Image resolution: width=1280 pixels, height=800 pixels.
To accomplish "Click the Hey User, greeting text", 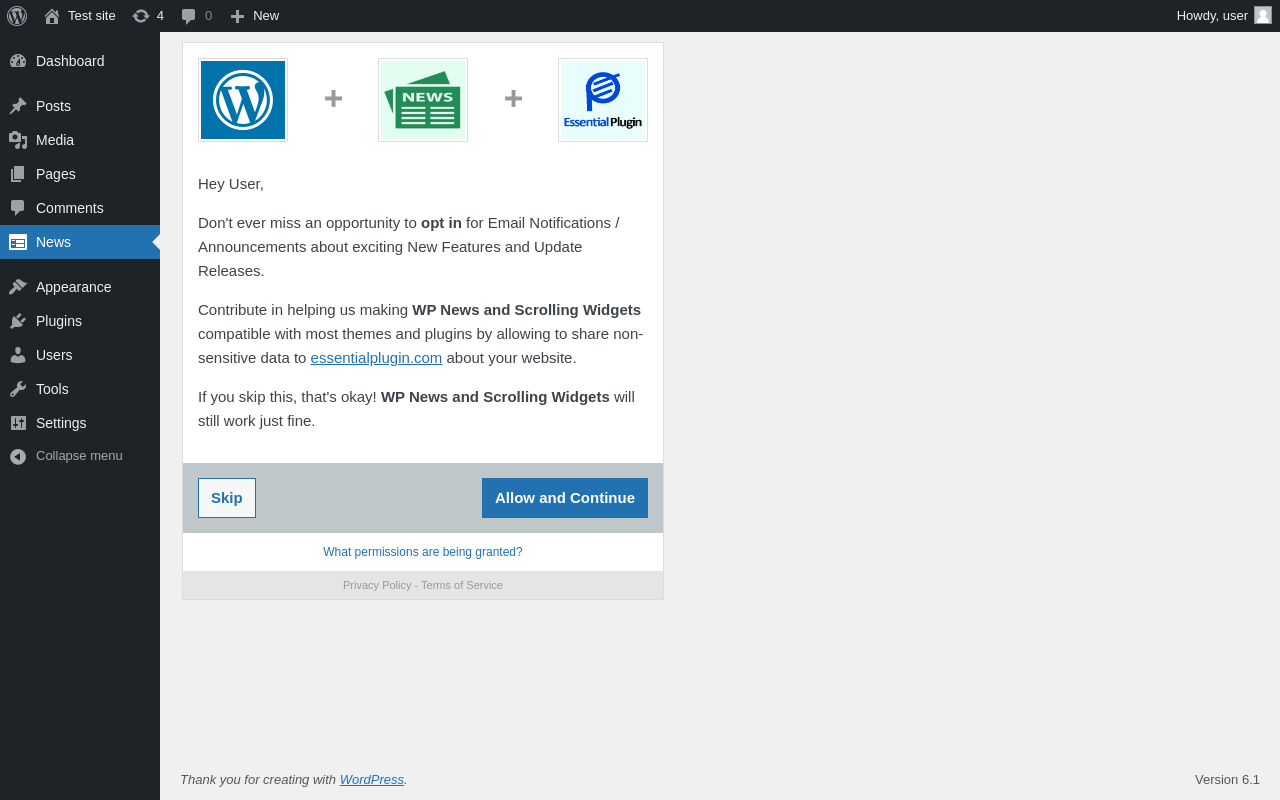I will pos(231,184).
